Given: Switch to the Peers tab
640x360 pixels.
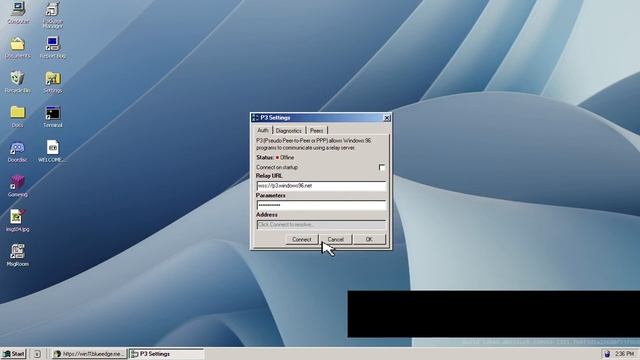Looking at the screenshot, I should (316, 131).
